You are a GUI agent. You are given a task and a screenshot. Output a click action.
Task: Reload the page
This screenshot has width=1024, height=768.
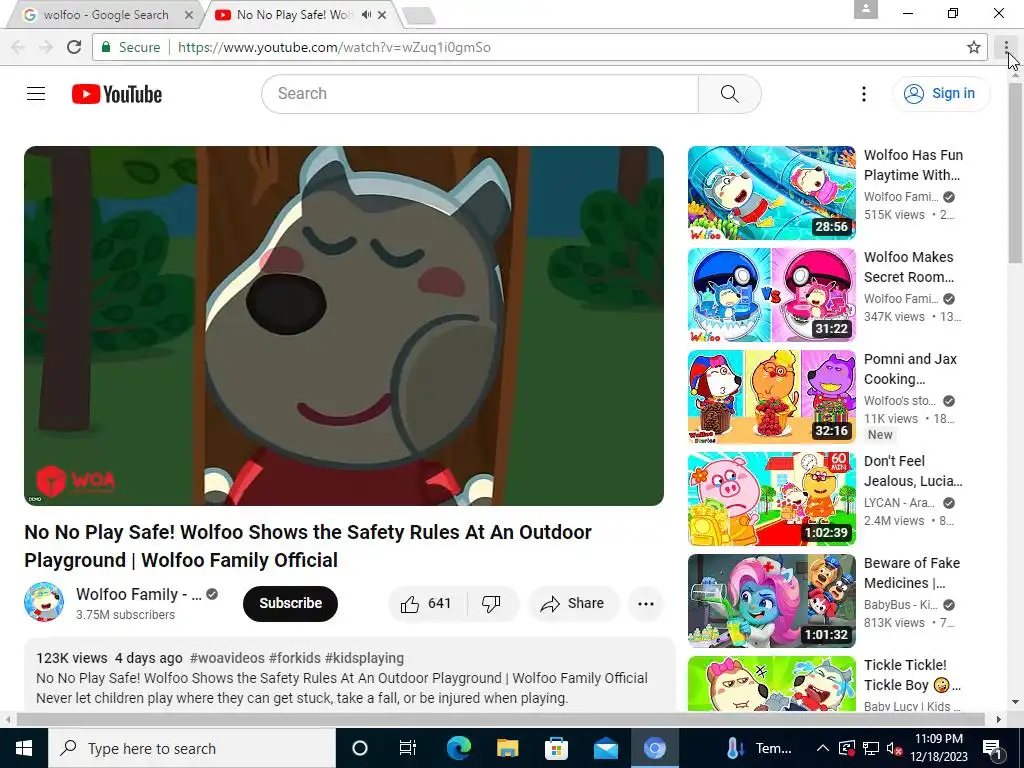[74, 47]
